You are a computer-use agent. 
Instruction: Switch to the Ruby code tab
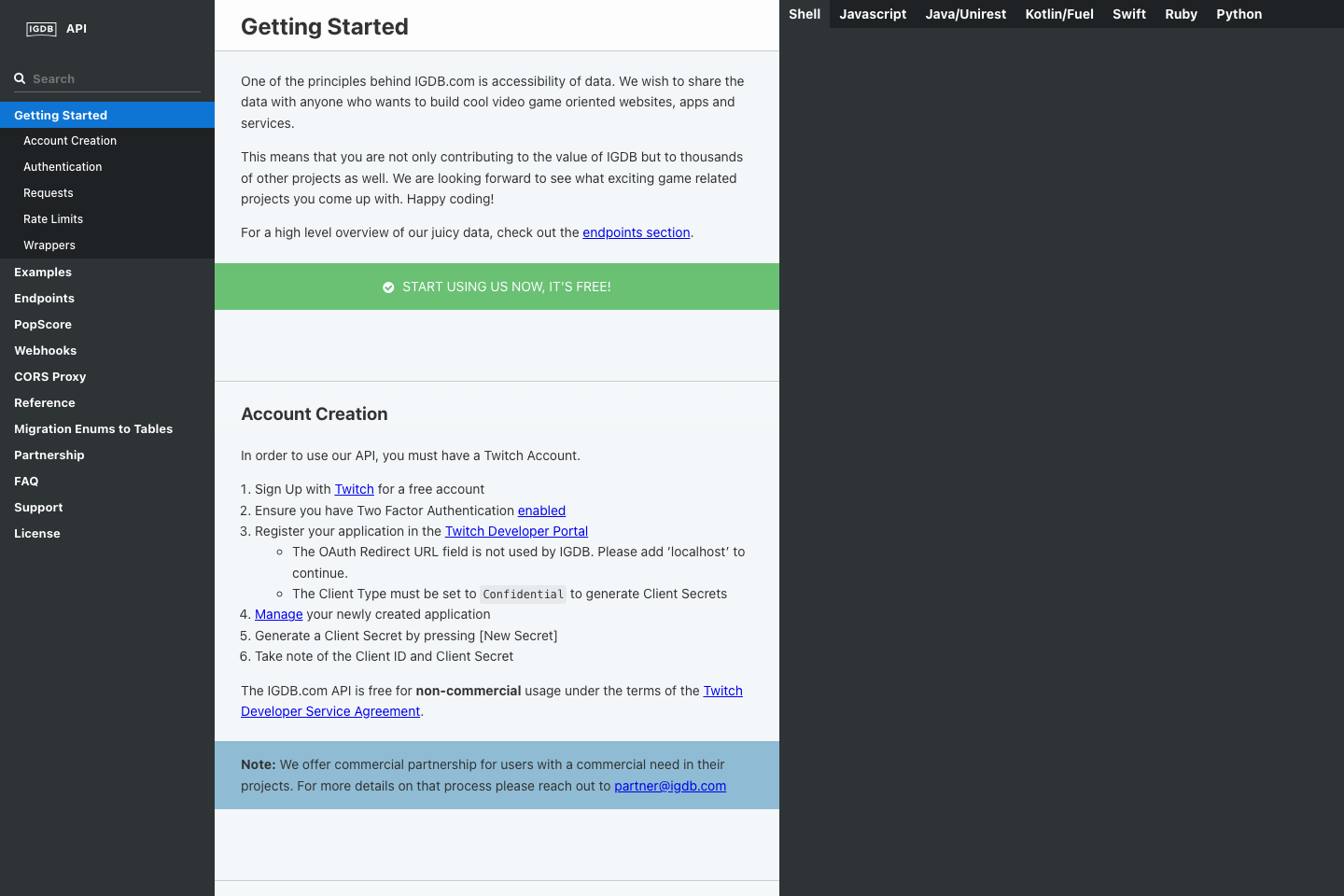pyautogui.click(x=1181, y=14)
